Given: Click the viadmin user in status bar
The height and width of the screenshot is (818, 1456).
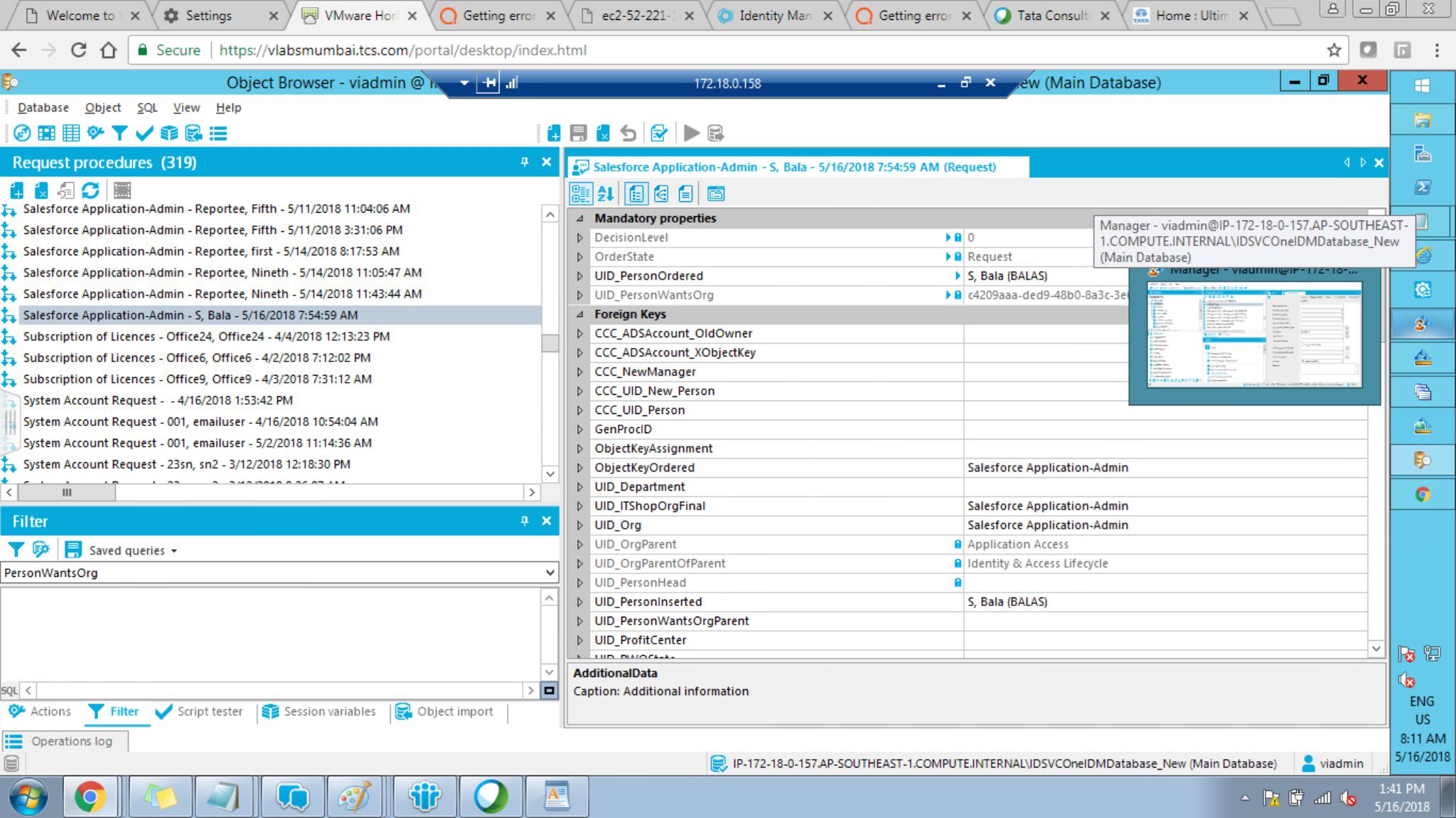Looking at the screenshot, I should (x=1332, y=763).
